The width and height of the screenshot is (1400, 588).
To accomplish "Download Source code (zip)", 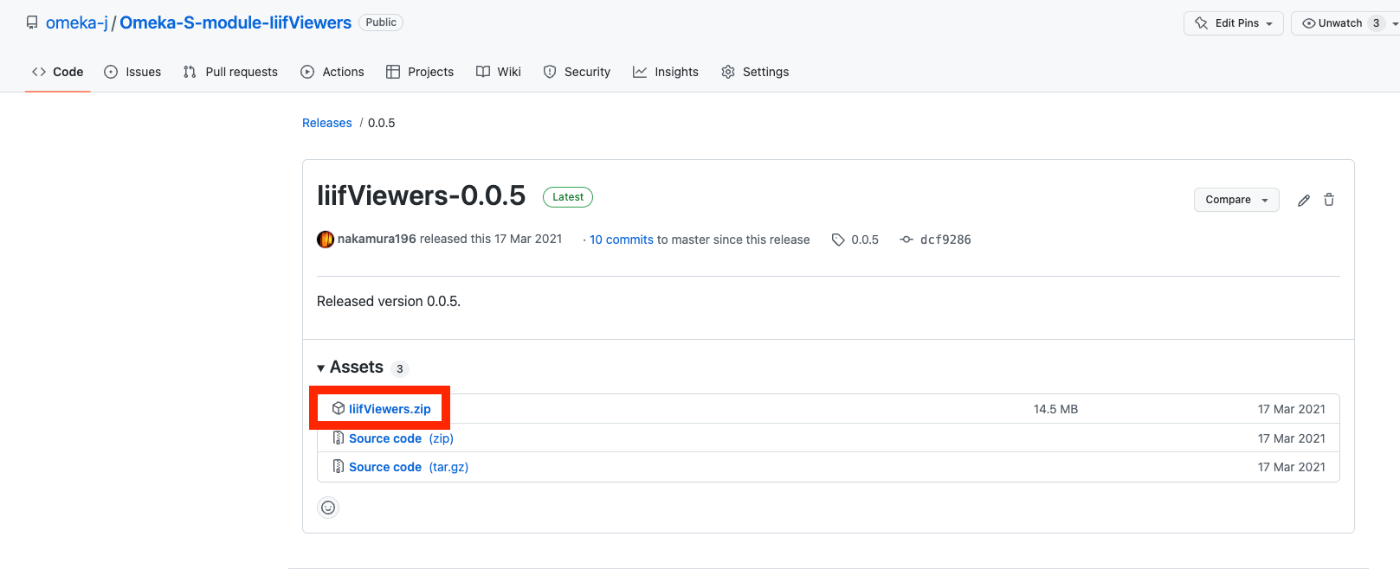I will click(x=401, y=438).
